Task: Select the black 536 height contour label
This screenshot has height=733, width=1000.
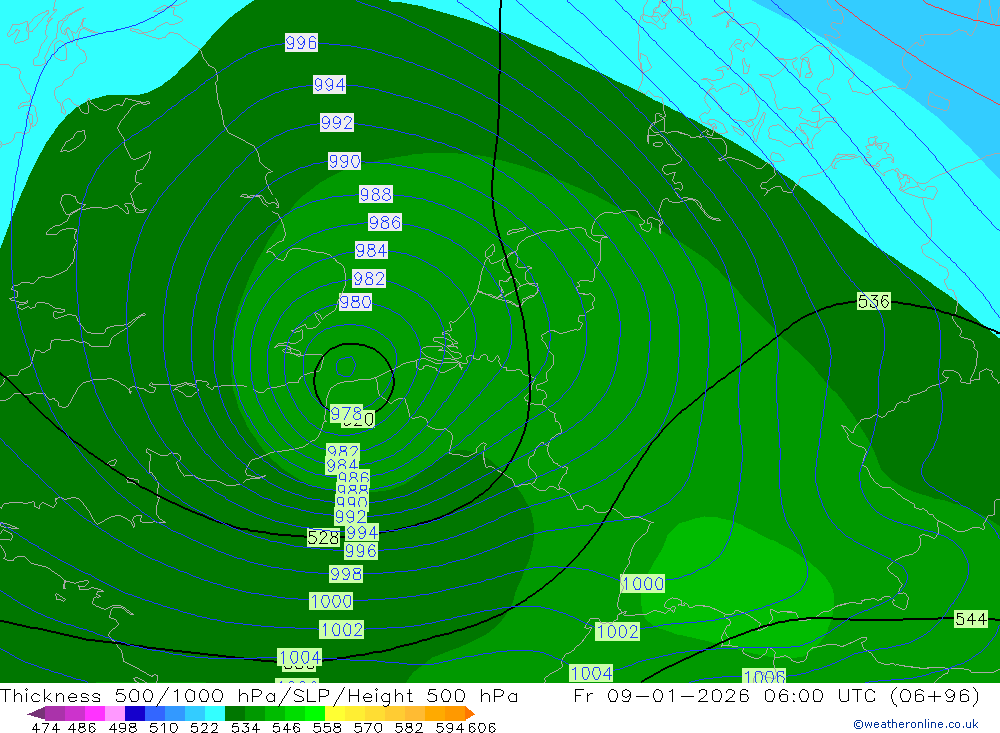Action: (874, 301)
